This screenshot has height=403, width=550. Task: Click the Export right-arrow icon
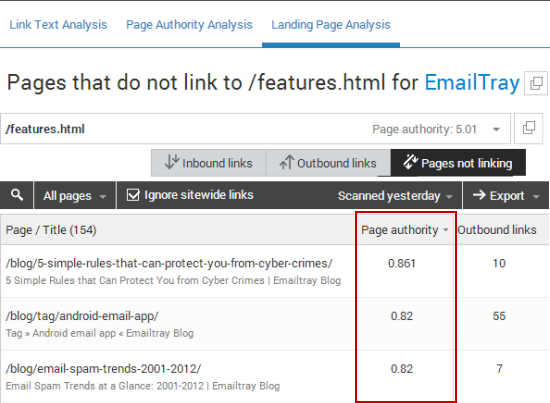479,195
